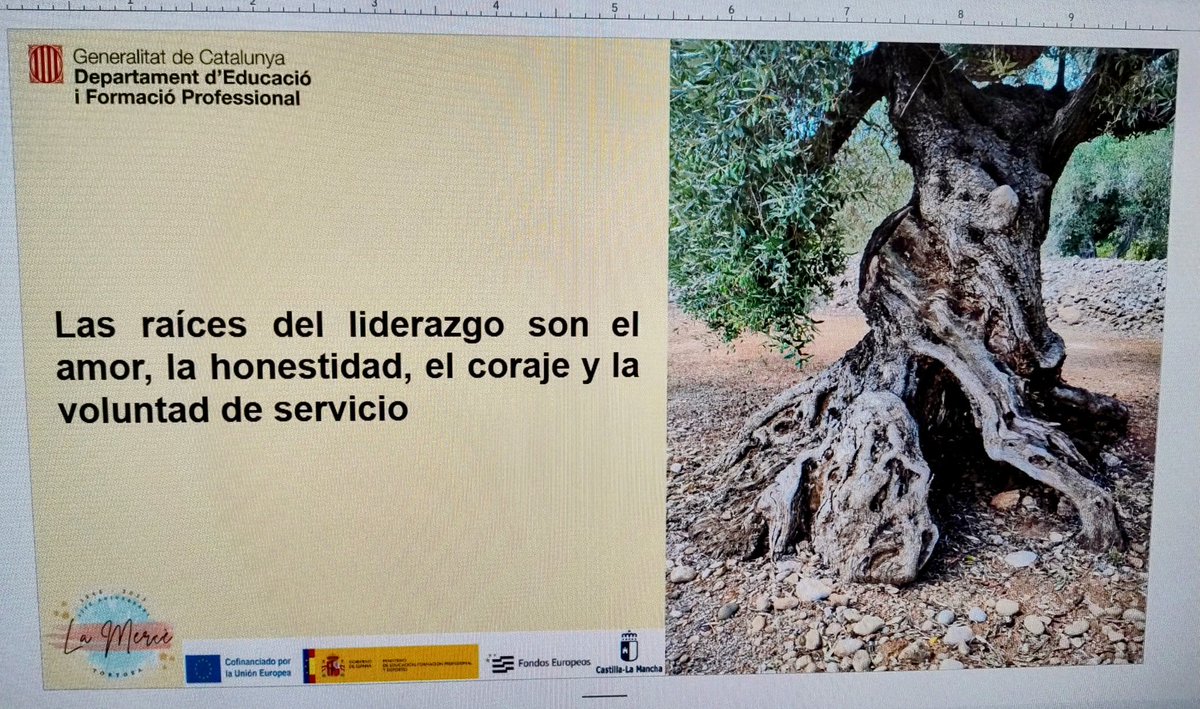Click the Castilla-La Mancha crest logo
The image size is (1200, 709).
click(628, 653)
